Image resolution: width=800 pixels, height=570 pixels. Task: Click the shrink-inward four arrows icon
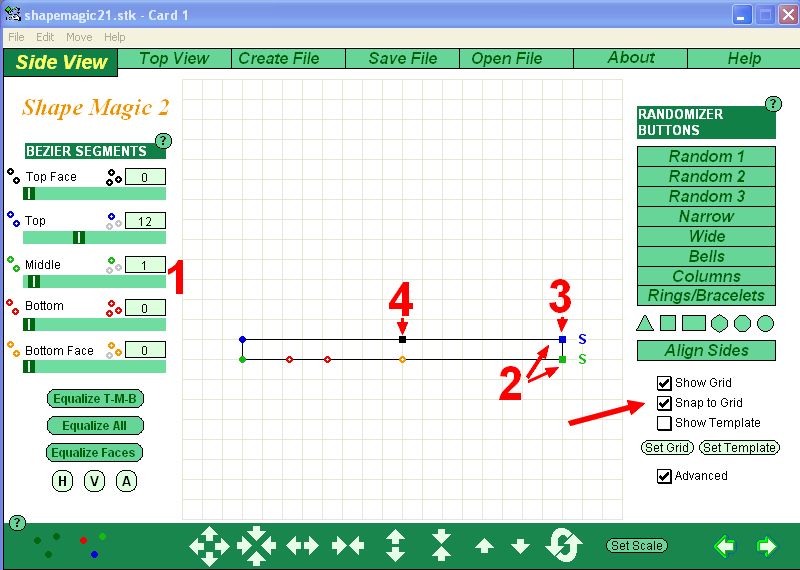256,546
